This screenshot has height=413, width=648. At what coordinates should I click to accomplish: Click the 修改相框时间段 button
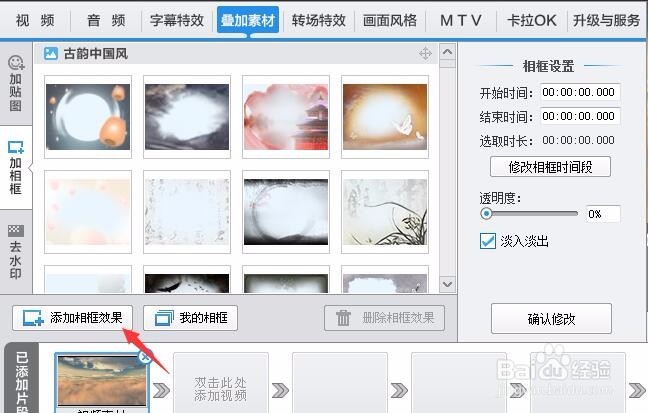tap(550, 167)
